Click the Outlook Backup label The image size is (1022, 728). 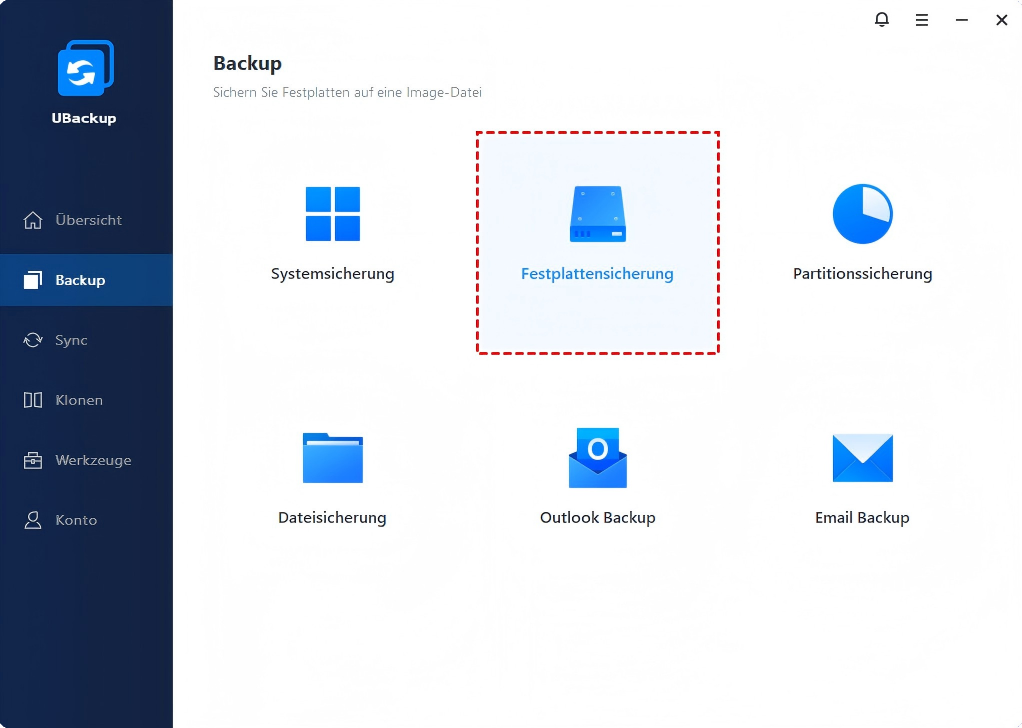pos(597,518)
